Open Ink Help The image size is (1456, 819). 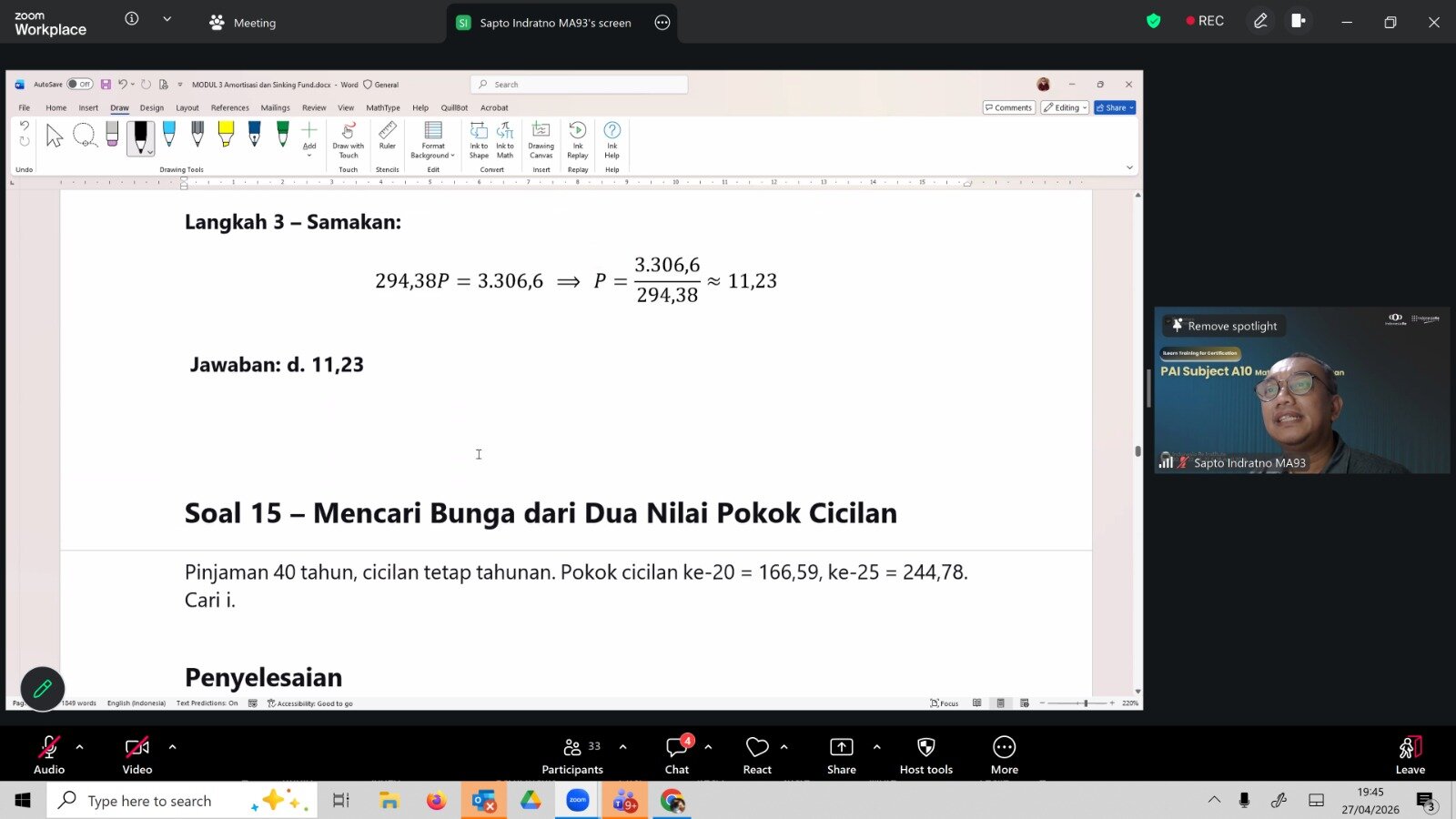tap(612, 140)
